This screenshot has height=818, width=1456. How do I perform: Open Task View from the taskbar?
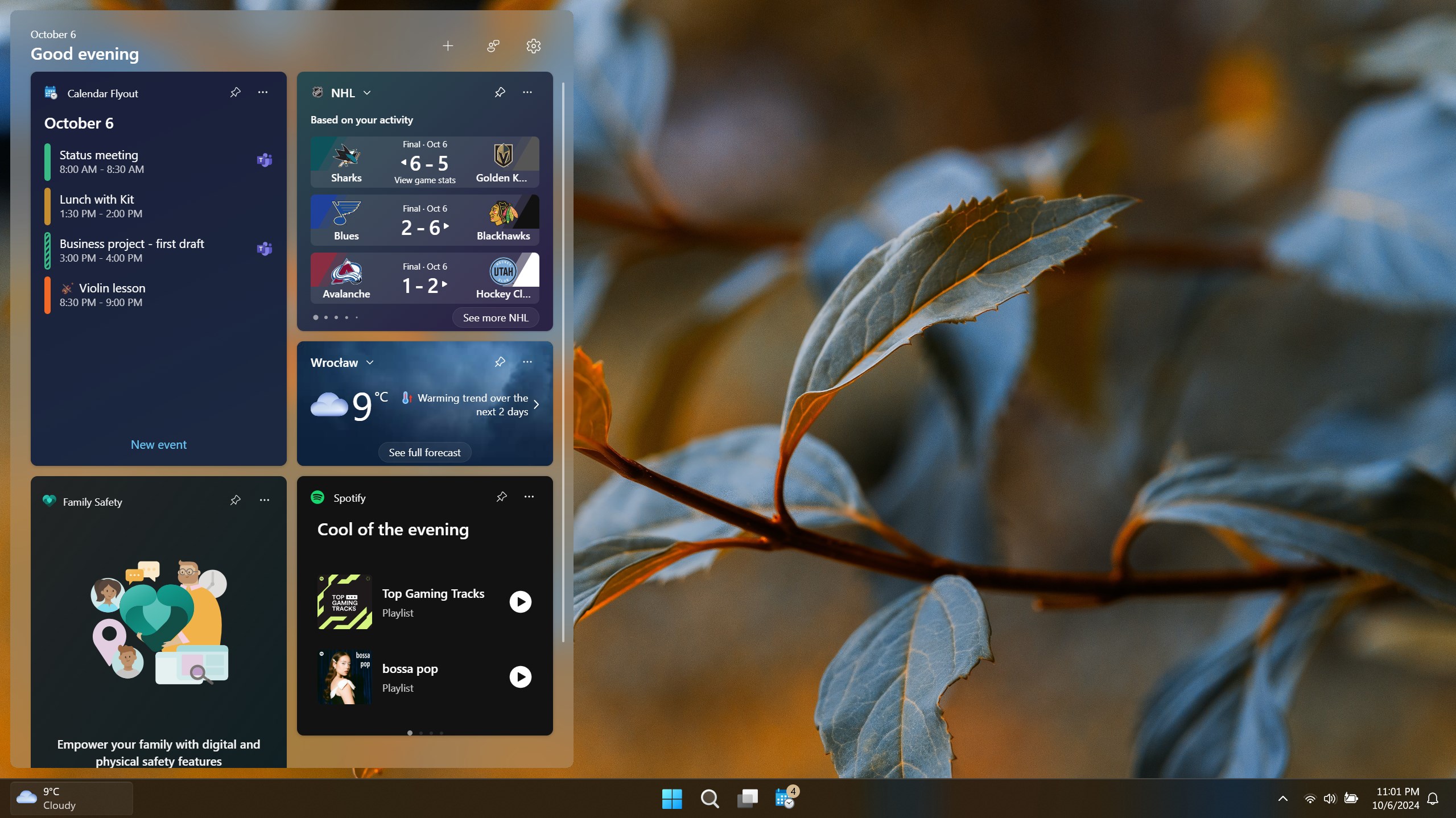(747, 798)
